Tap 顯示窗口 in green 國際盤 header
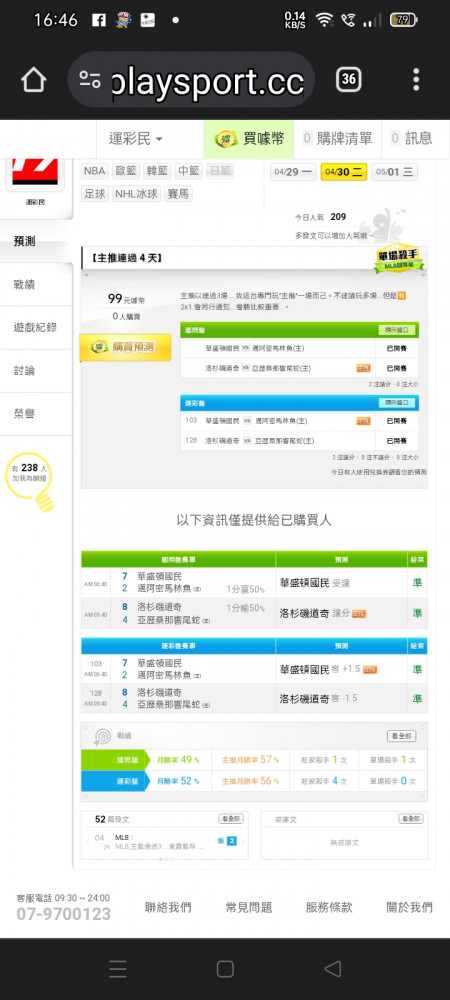450x1000 pixels. click(397, 330)
